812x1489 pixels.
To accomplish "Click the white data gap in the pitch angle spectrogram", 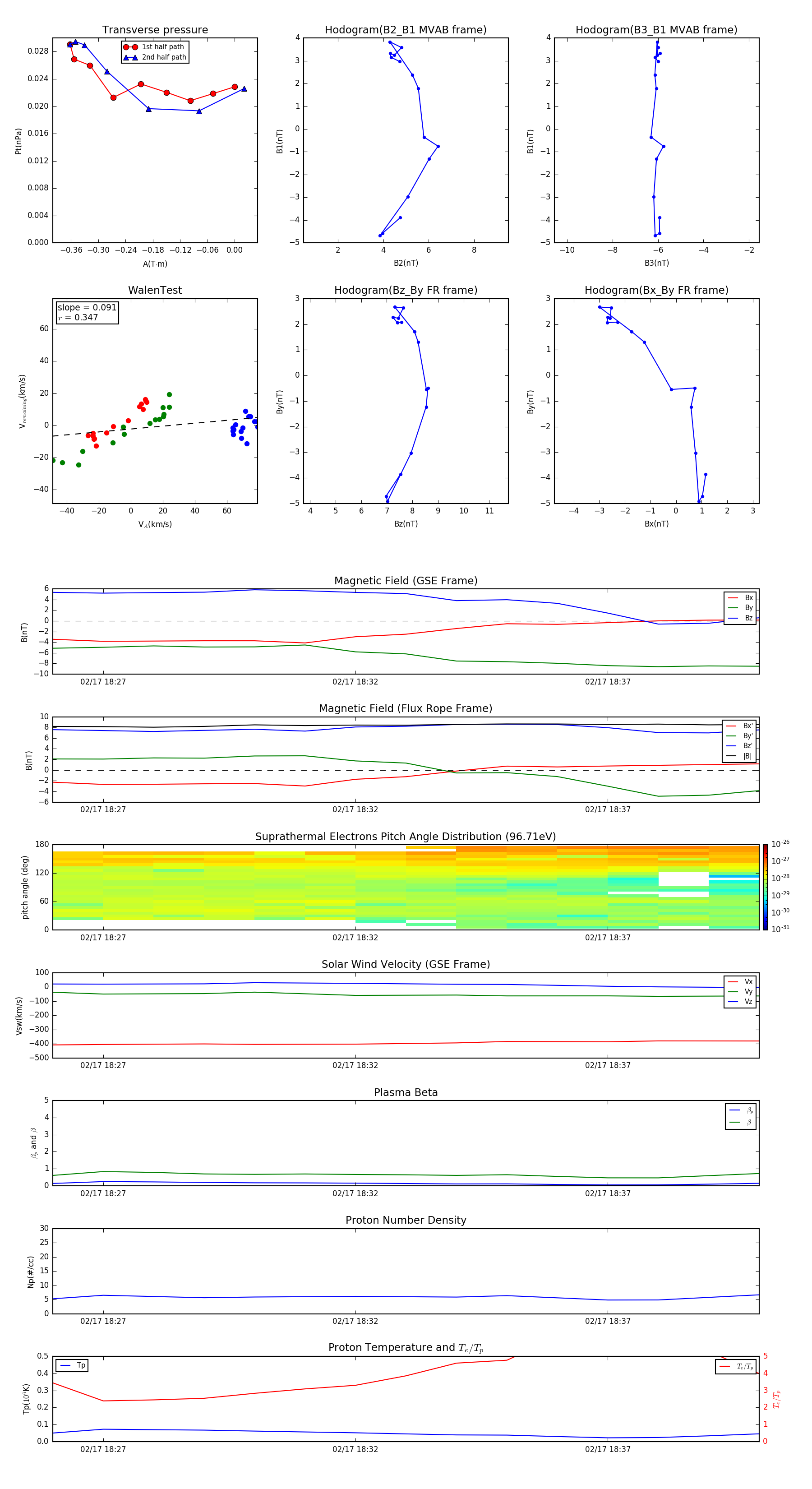I will tap(683, 879).
